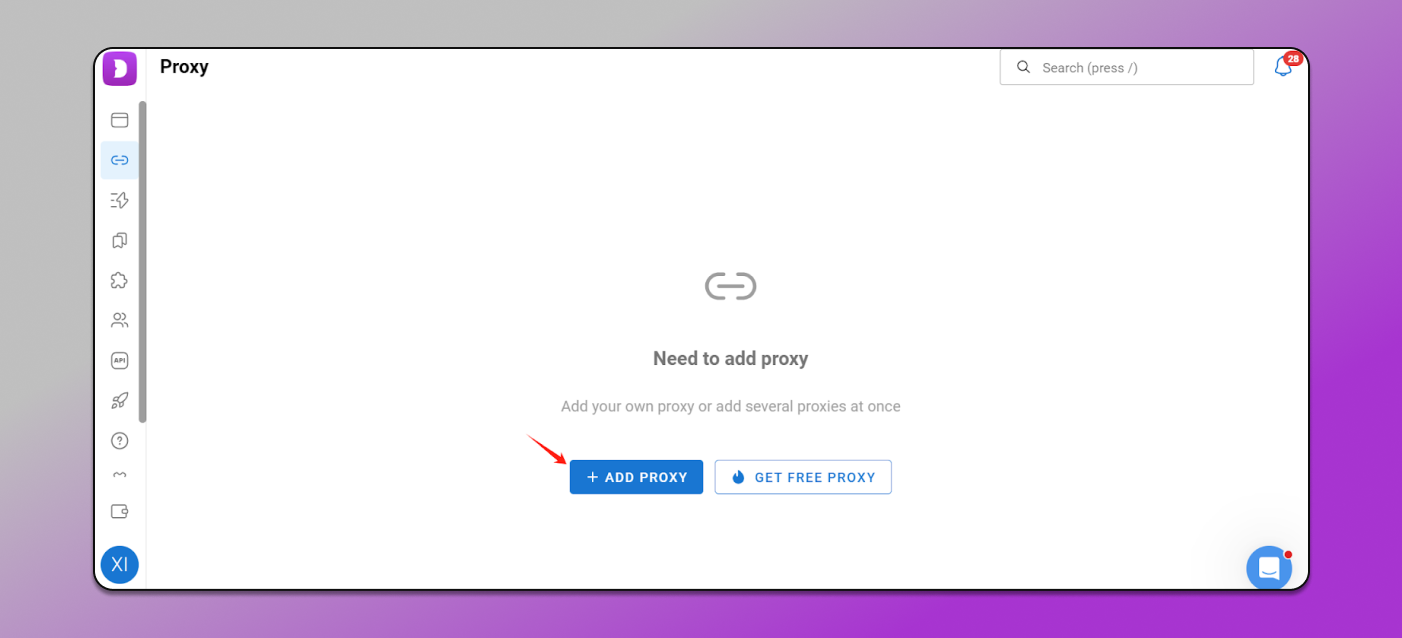Click the tilde status icon in sidebar
1402x638 pixels.
coord(119,476)
